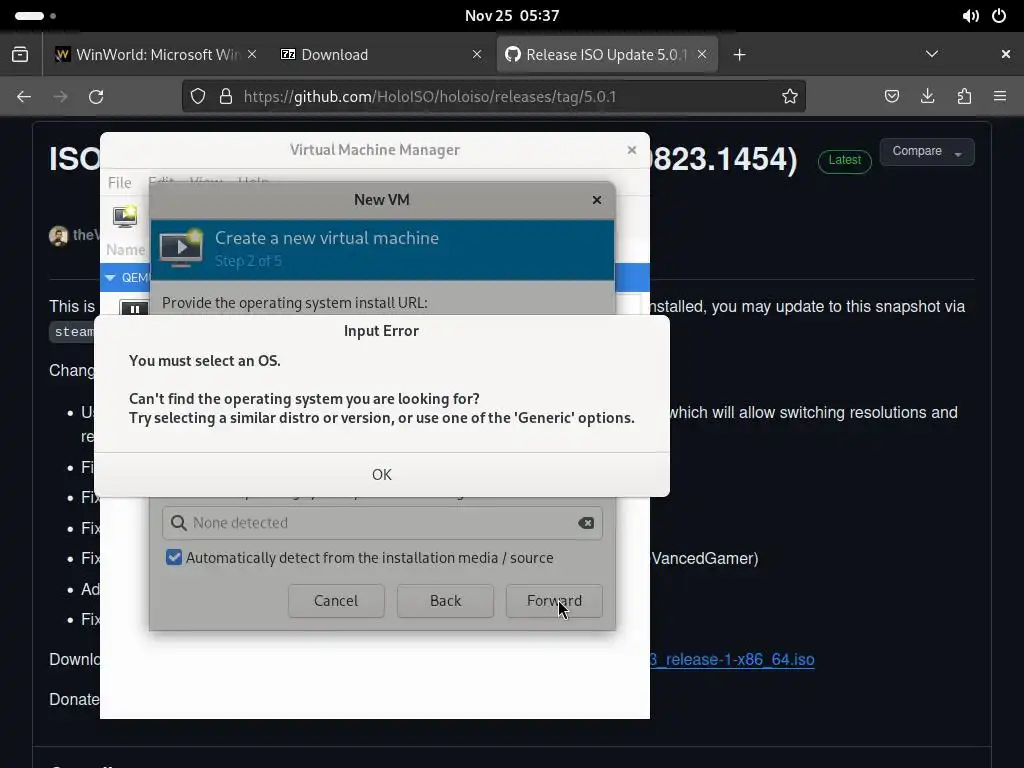Open the Compare dropdown on GitHub
The width and height of the screenshot is (1024, 768).
pos(927,152)
